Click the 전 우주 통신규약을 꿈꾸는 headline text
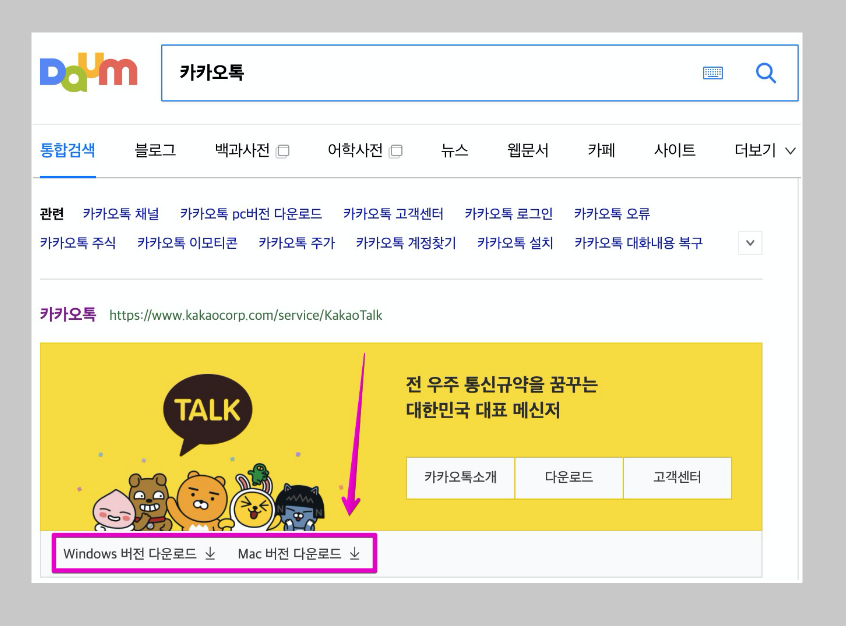 tap(502, 385)
